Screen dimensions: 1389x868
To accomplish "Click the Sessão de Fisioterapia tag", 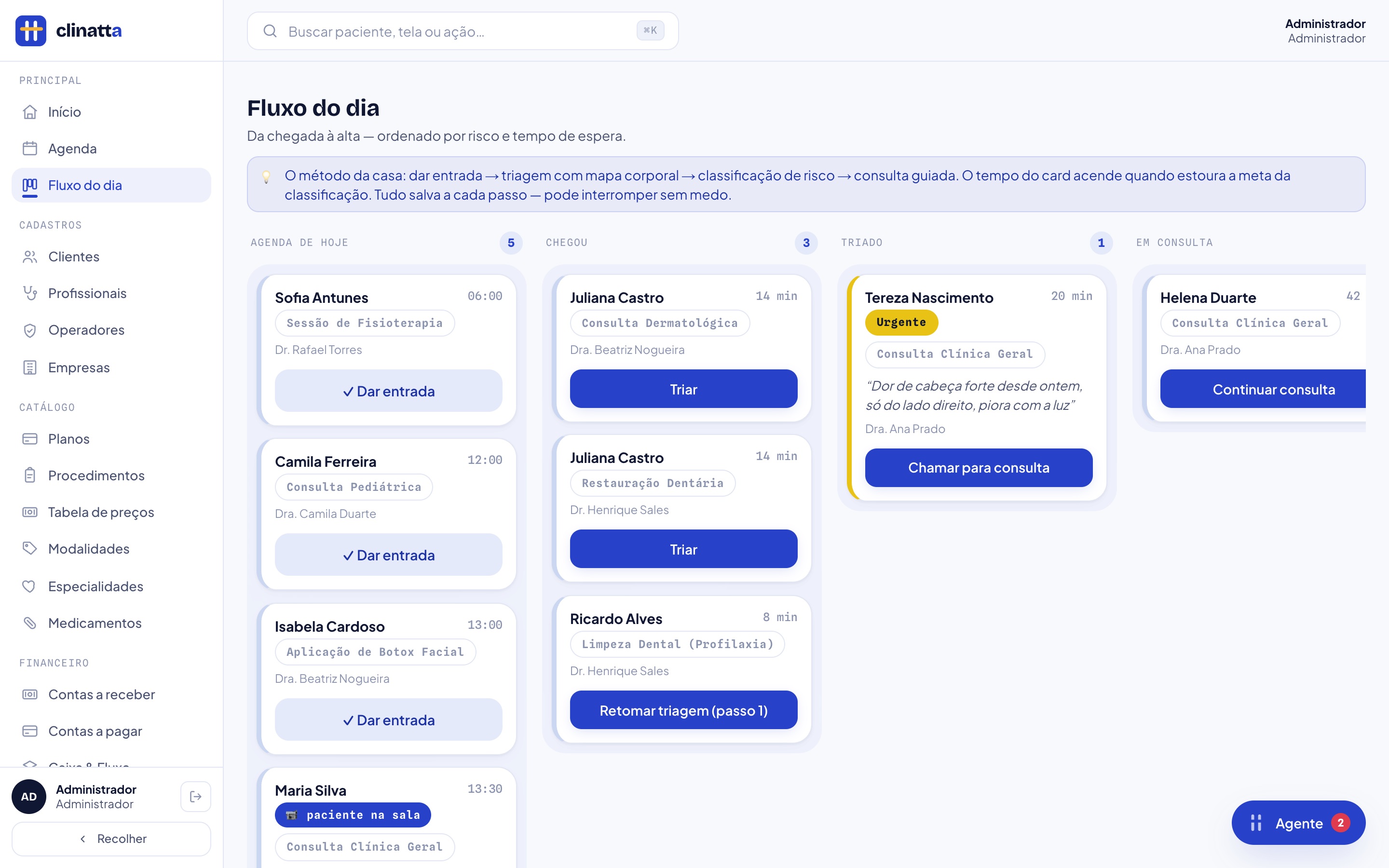I will (365, 323).
